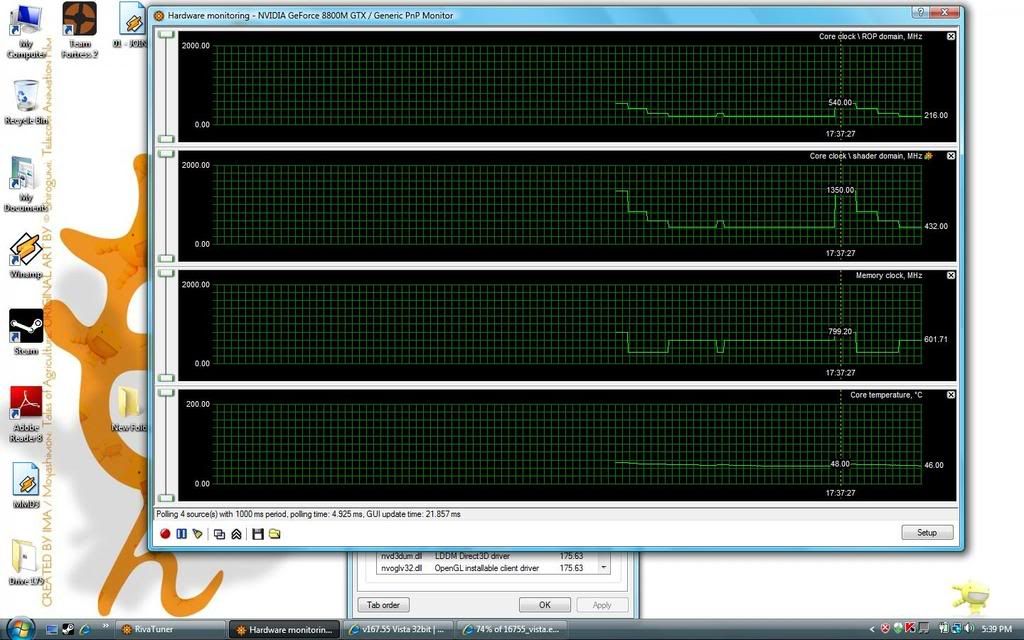
Task: Click Tab order button in background dialog
Action: 383,605
